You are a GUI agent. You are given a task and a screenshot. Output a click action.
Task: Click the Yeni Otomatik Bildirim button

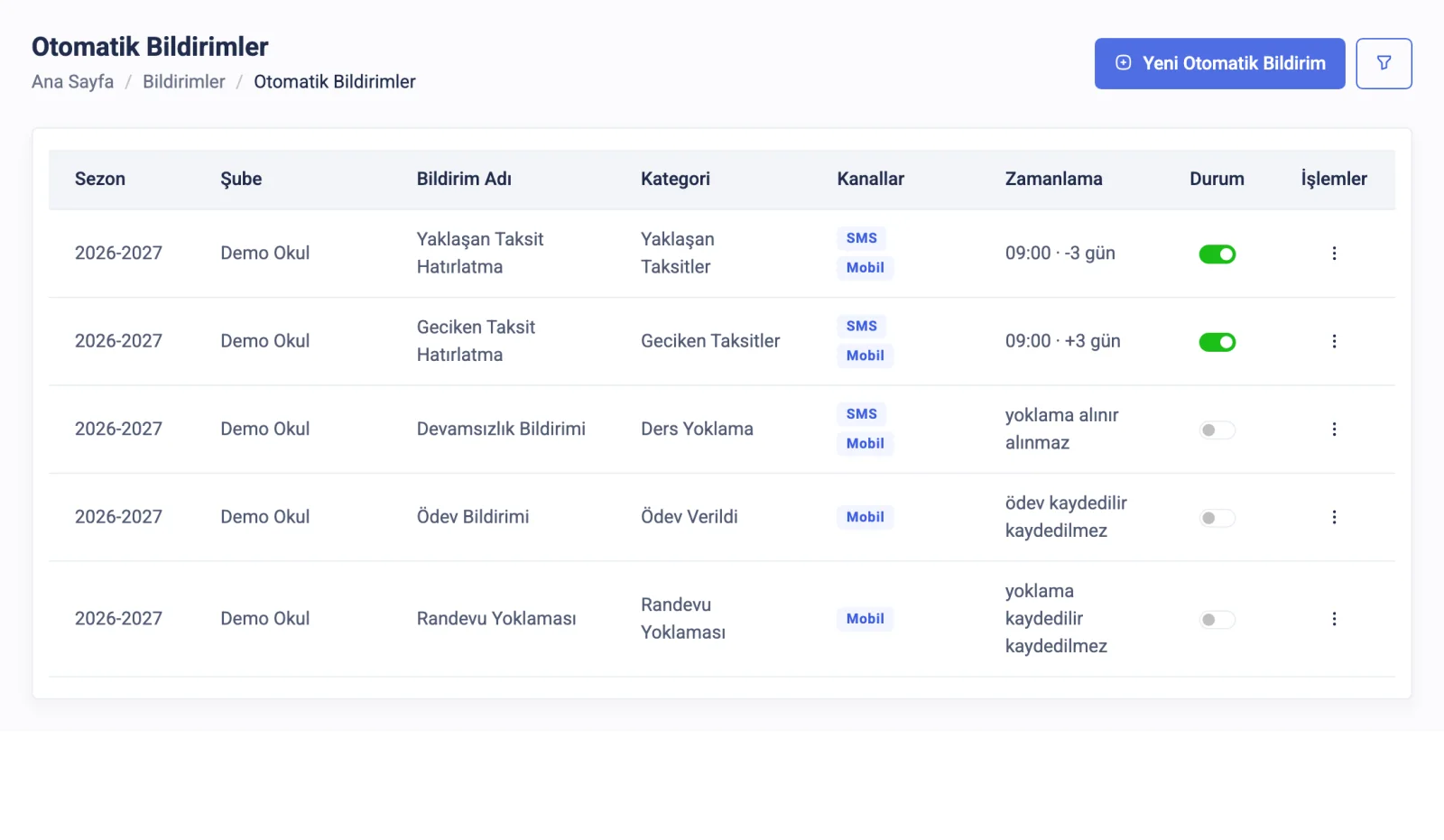pos(1219,63)
